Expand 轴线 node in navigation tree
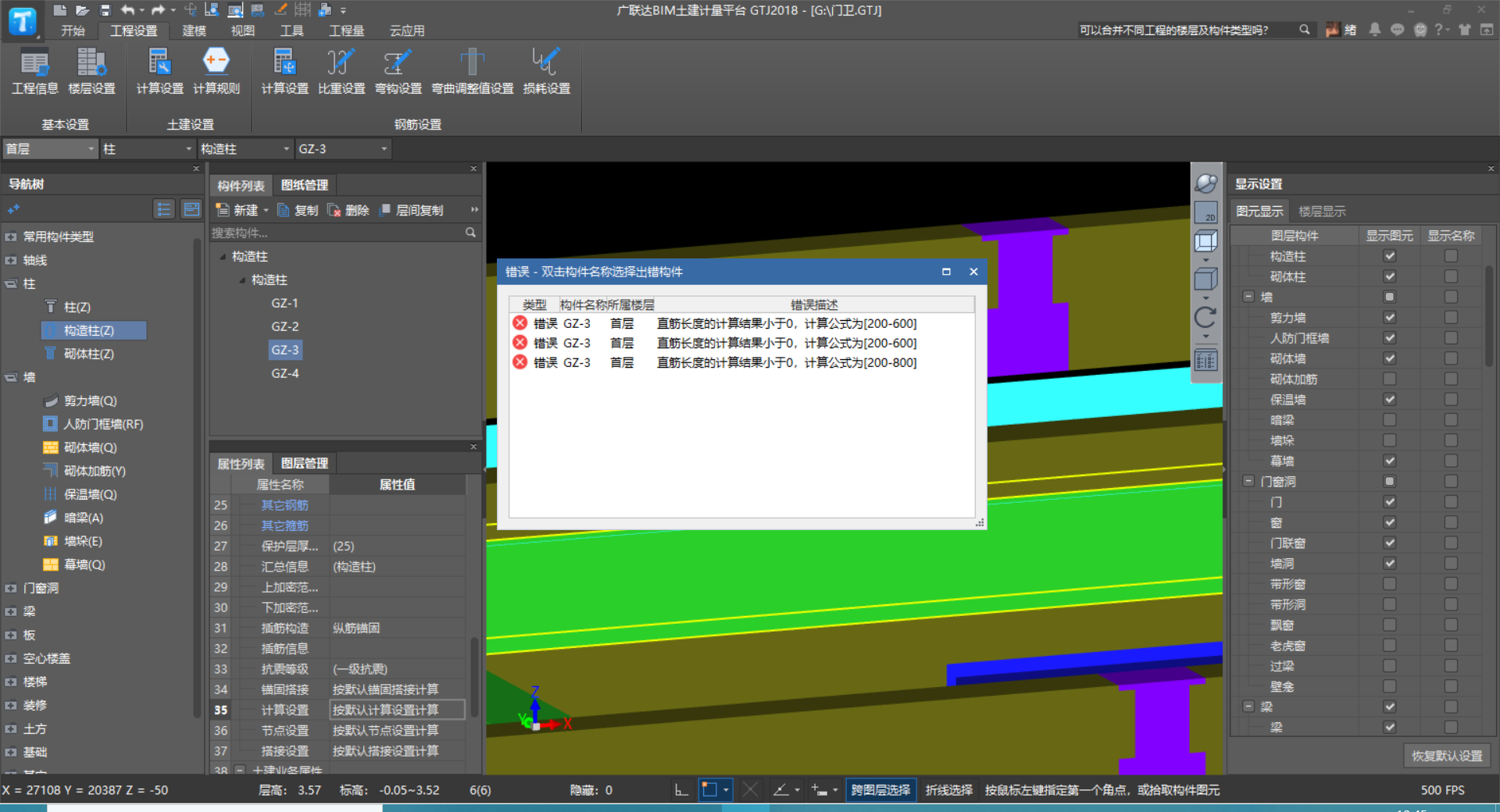 11,260
